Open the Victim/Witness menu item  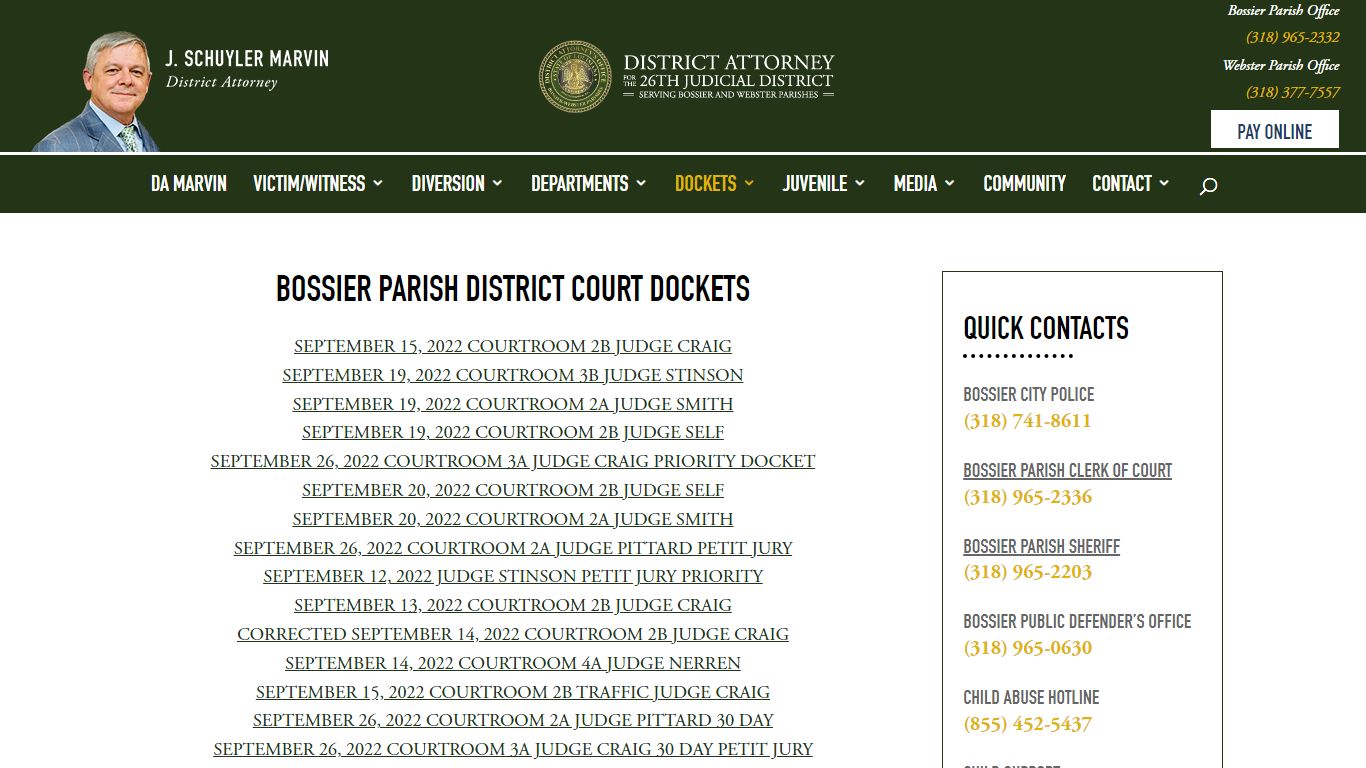click(309, 184)
